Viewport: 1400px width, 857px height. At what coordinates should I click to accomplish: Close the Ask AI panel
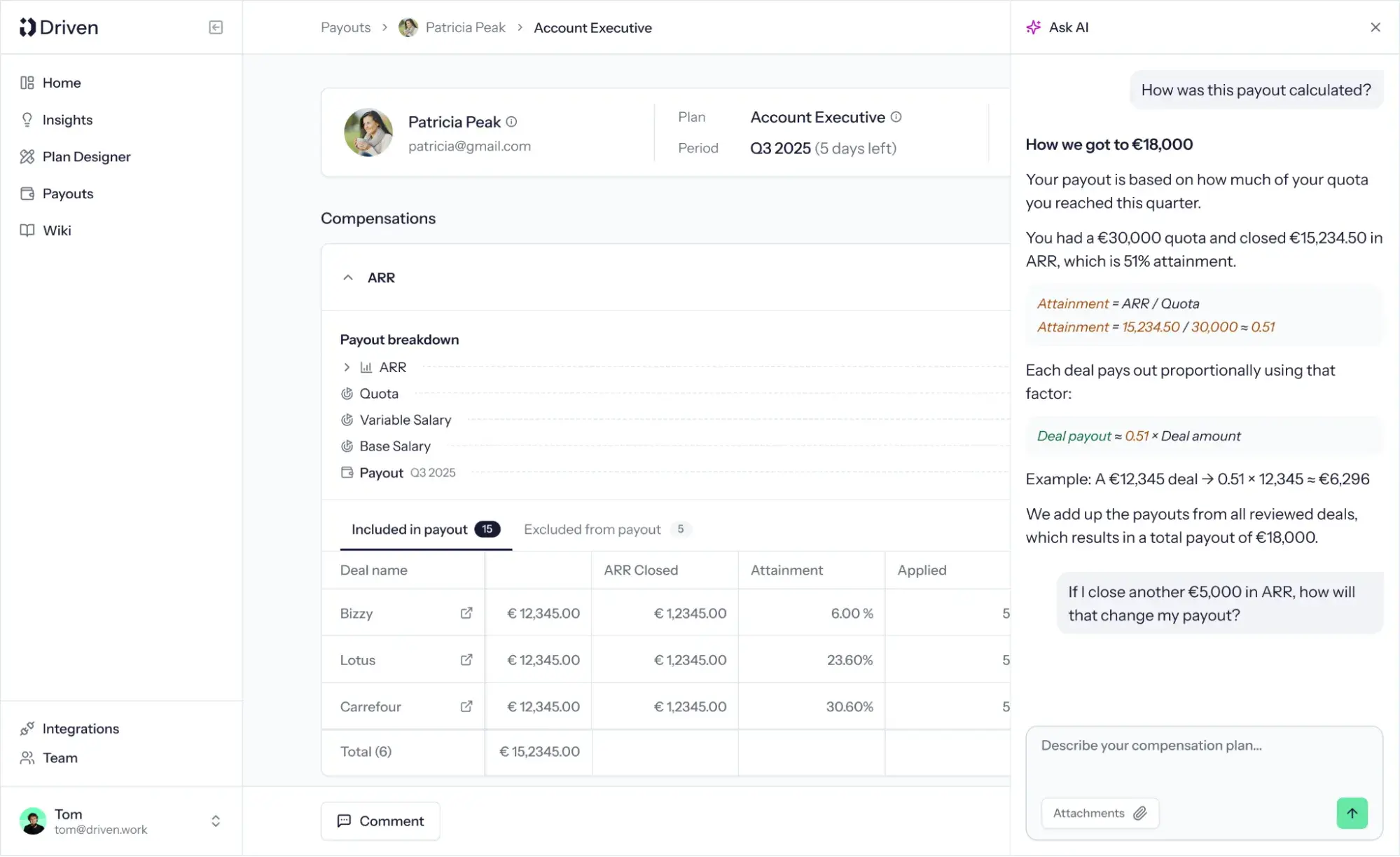click(1375, 27)
